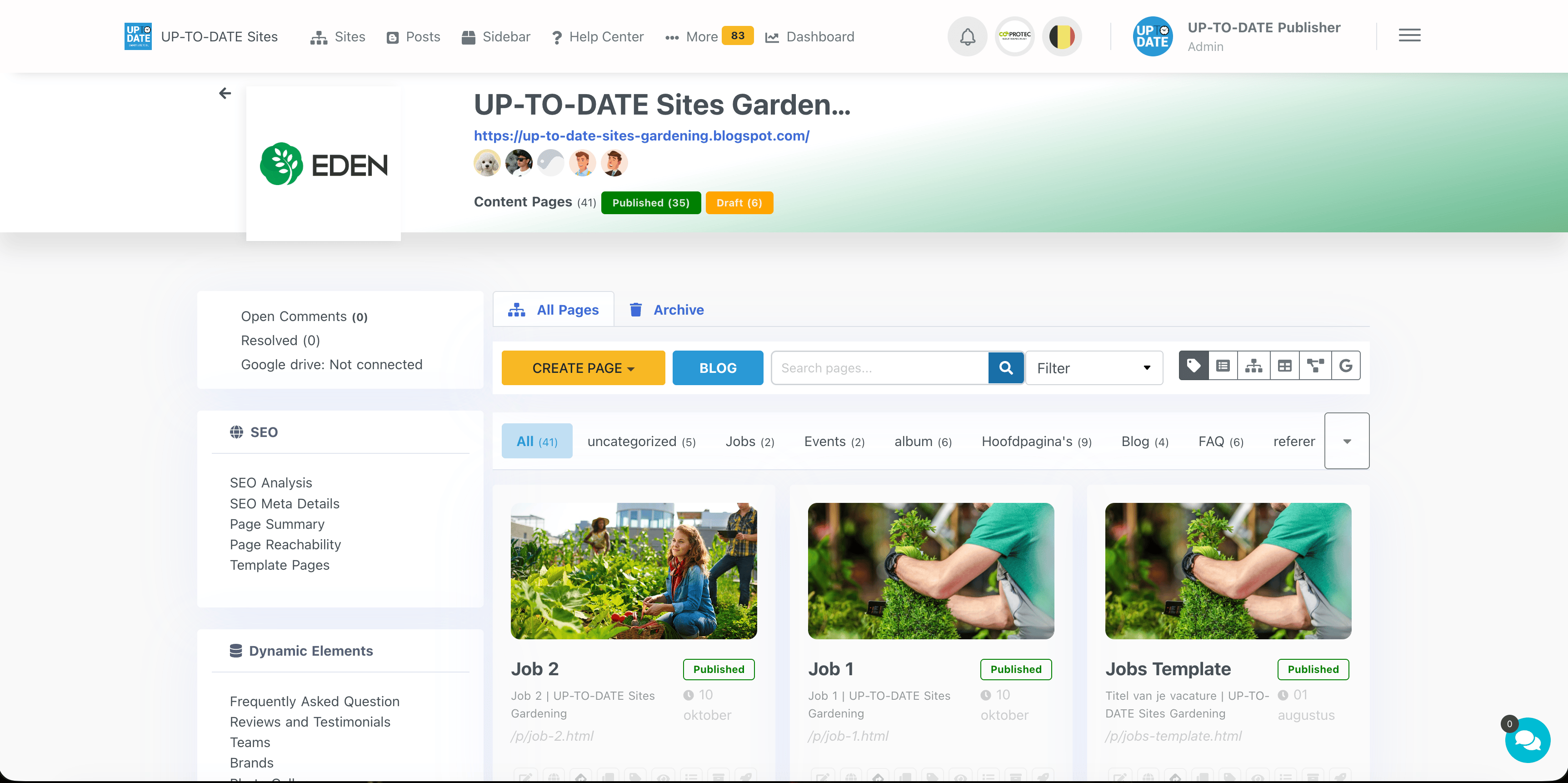The width and height of the screenshot is (1568, 783).
Task: Open Sidebar in top navigation
Action: [496, 36]
